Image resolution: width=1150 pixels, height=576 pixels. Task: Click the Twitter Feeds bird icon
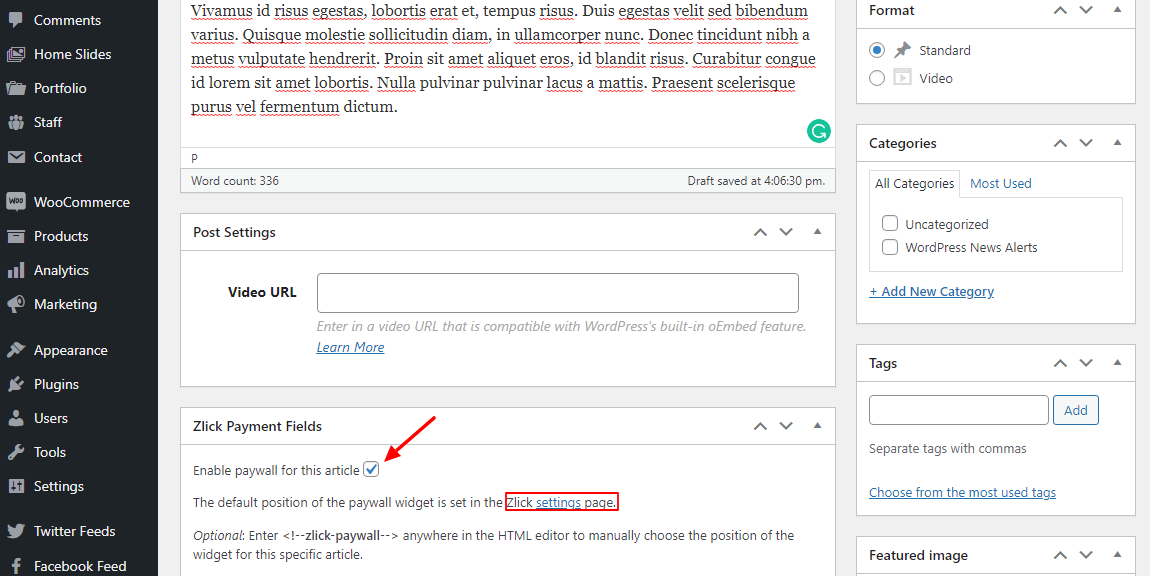(16, 531)
